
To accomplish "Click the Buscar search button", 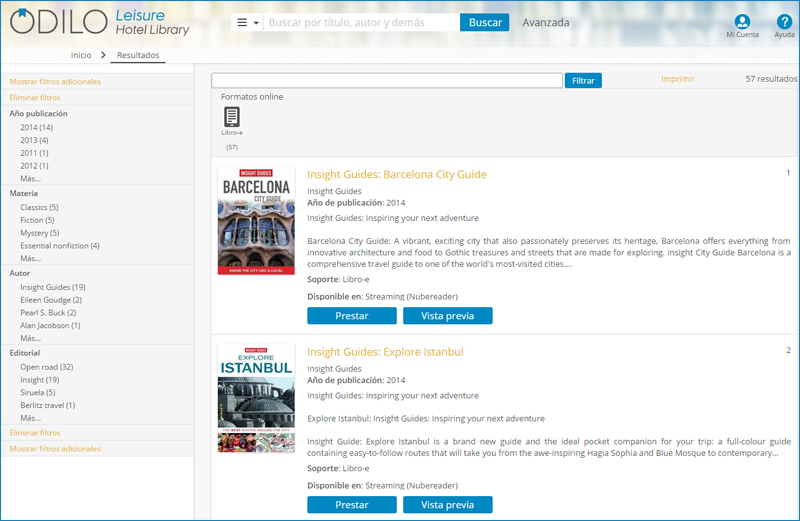I will coord(485,22).
